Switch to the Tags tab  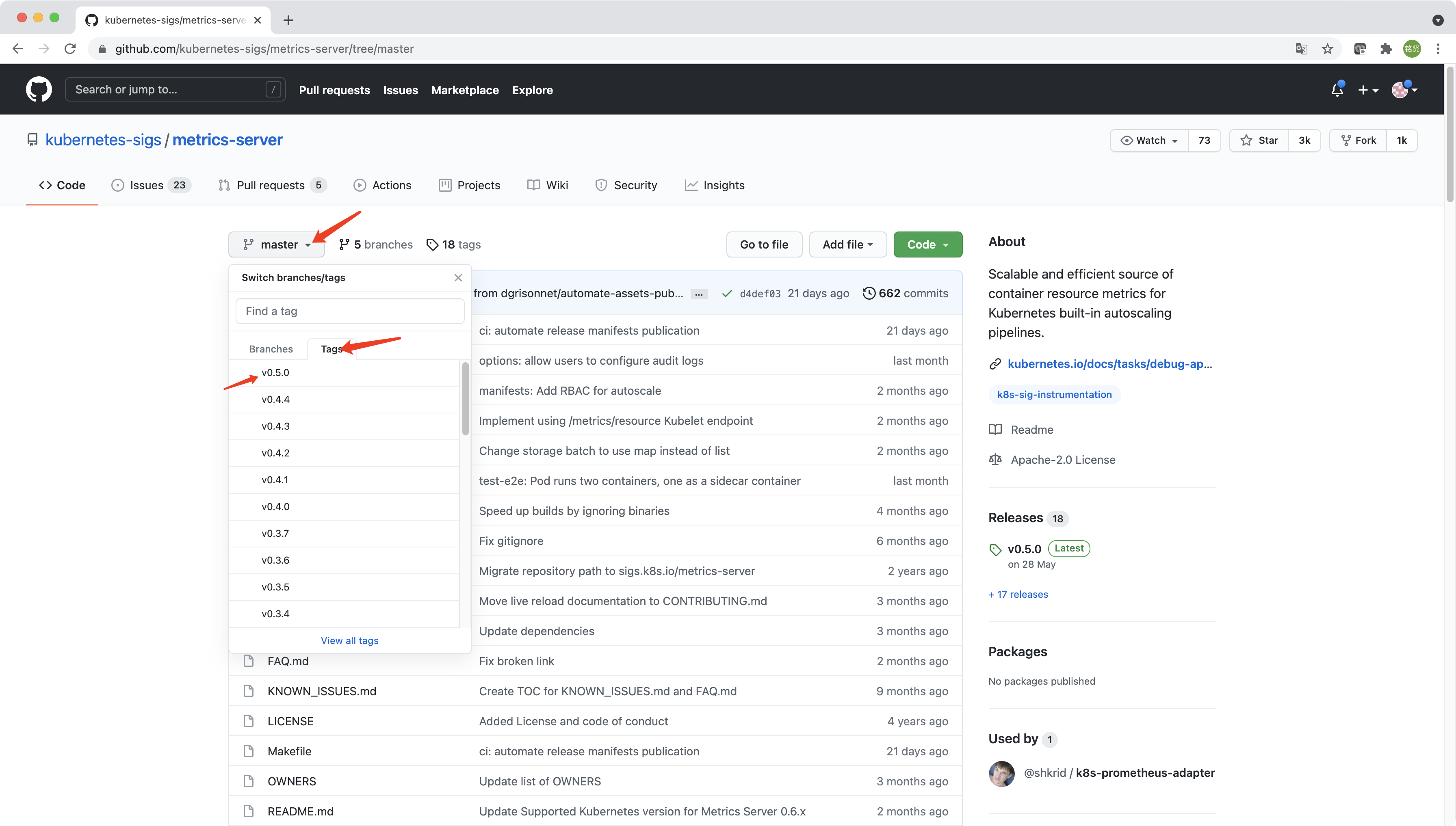coord(332,349)
